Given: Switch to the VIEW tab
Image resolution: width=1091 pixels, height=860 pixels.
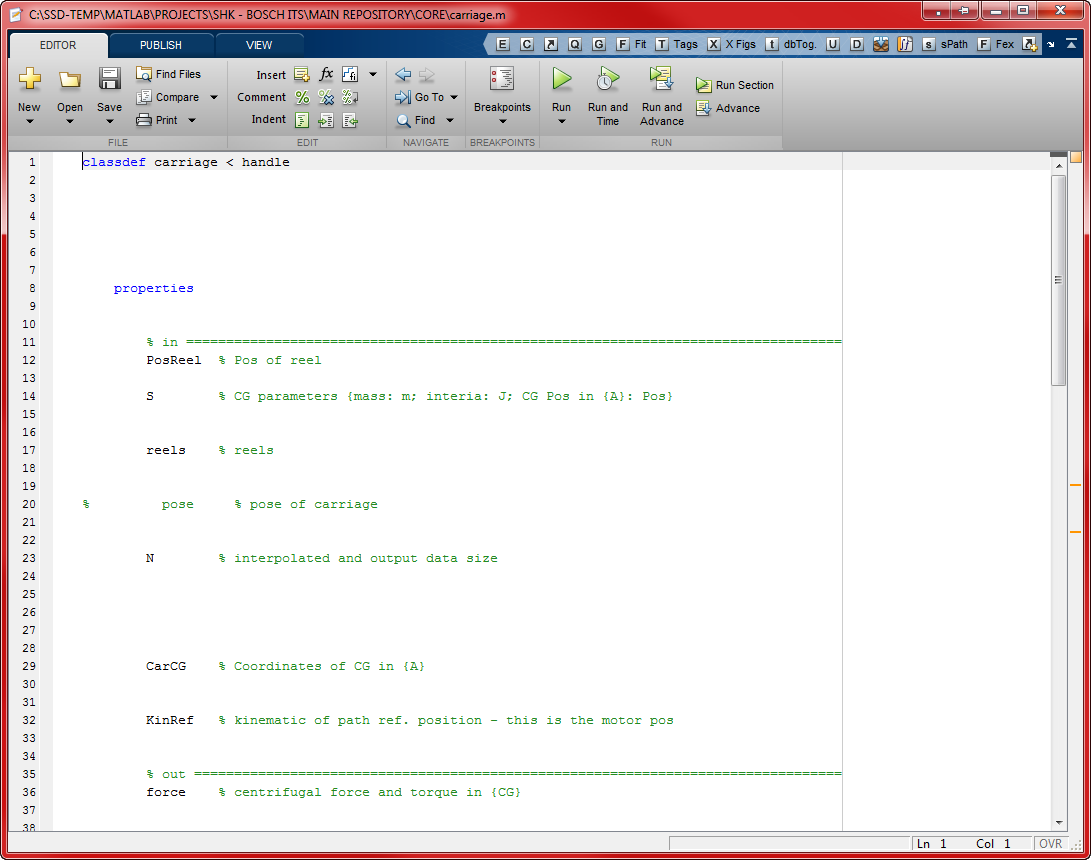Looking at the screenshot, I should [259, 45].
